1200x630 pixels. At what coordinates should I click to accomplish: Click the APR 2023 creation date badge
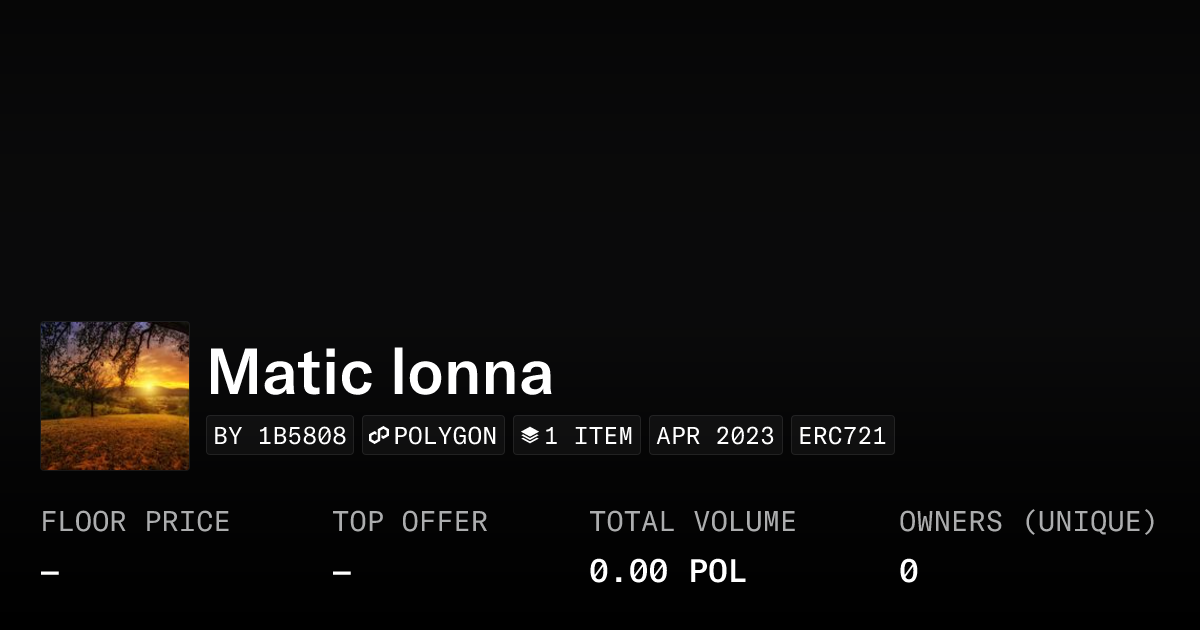(x=716, y=434)
